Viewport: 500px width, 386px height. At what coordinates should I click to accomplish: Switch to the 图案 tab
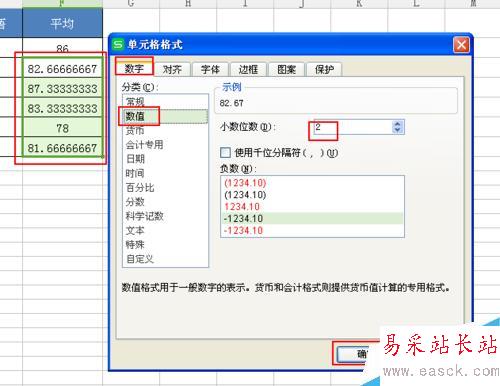[286, 69]
